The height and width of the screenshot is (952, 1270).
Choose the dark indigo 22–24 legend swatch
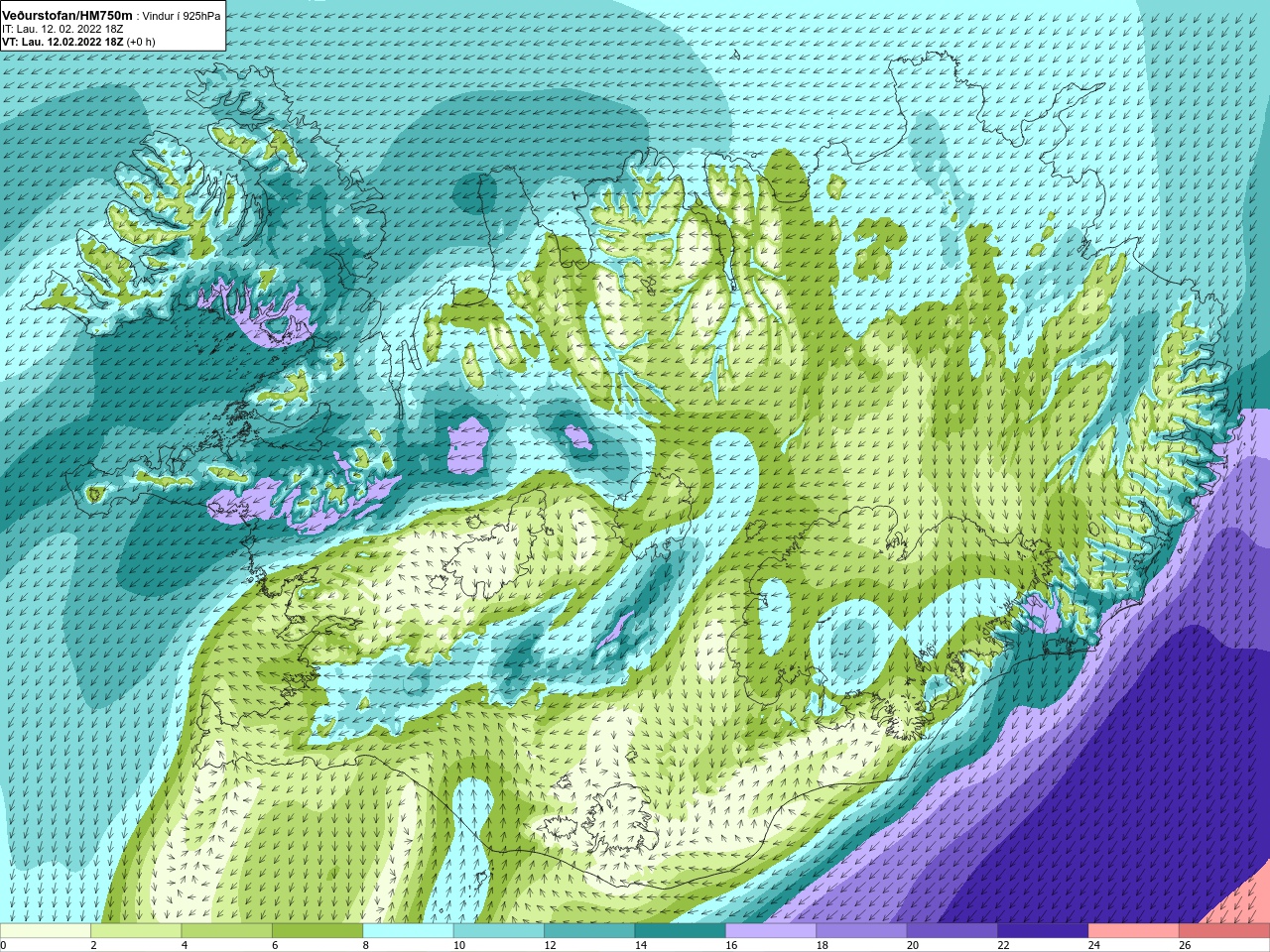(1043, 931)
